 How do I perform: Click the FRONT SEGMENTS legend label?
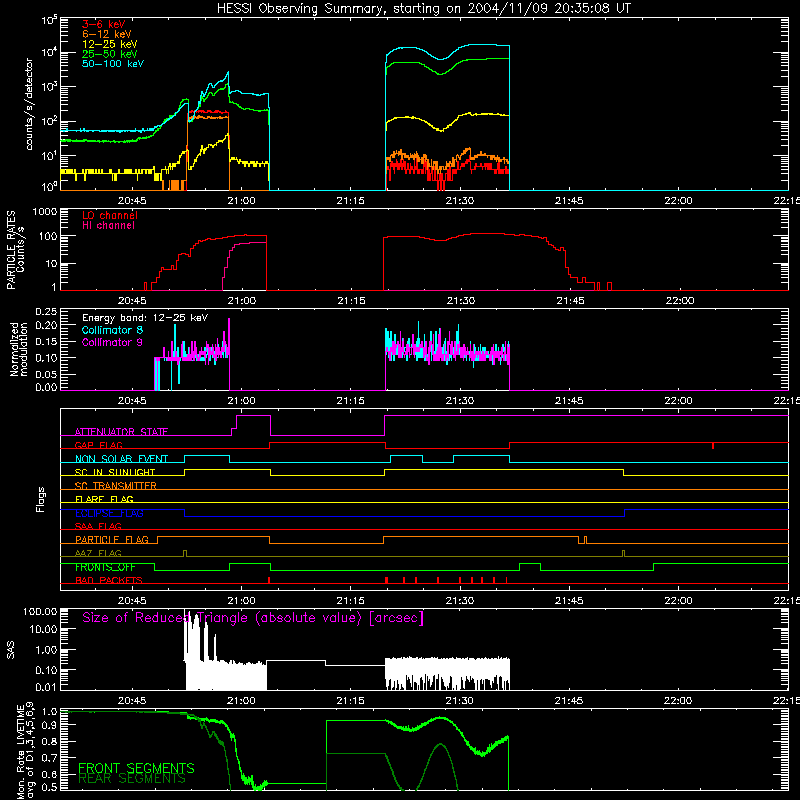[136, 768]
